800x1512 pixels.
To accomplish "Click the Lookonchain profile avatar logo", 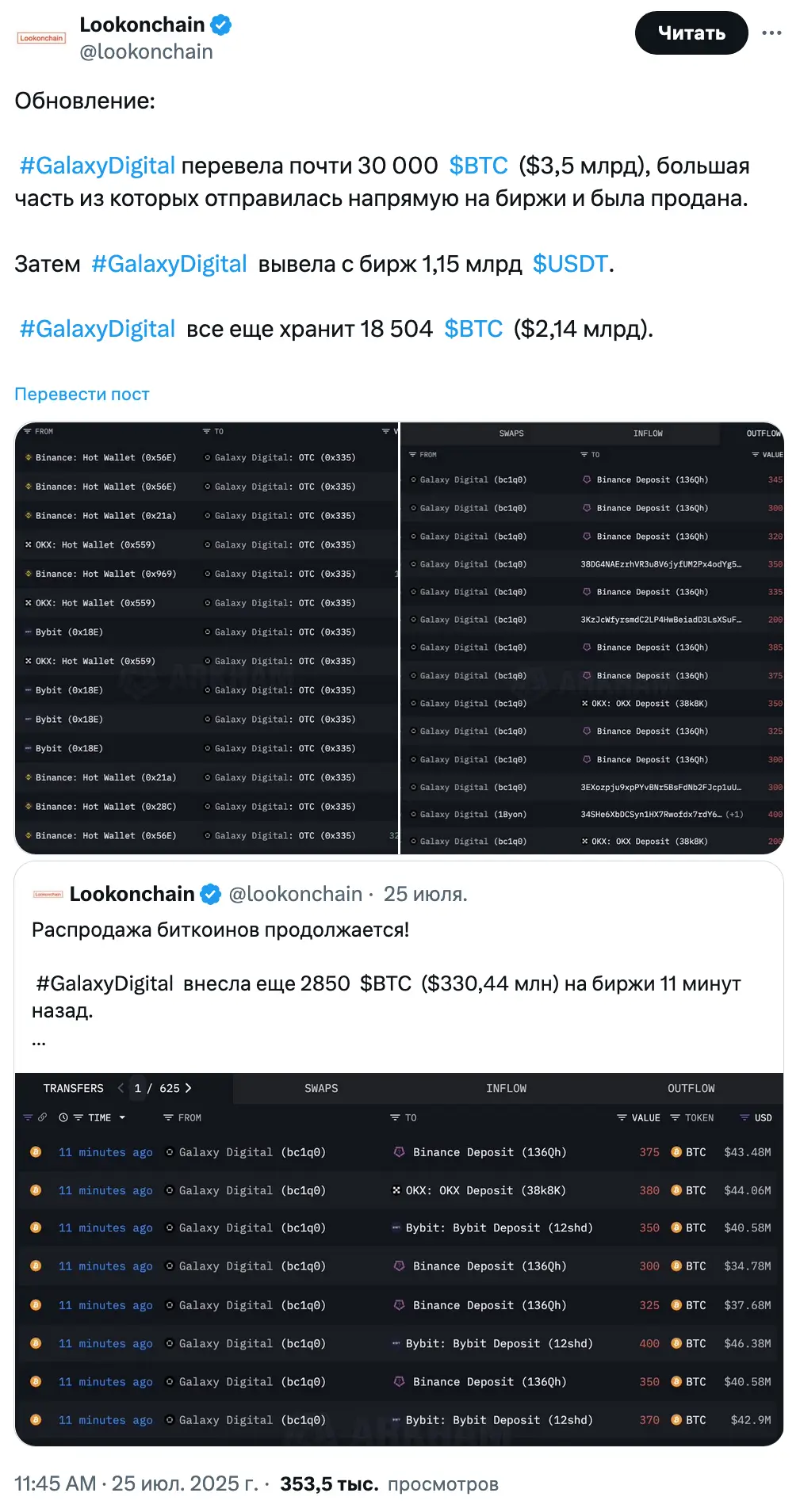I will tap(41, 38).
